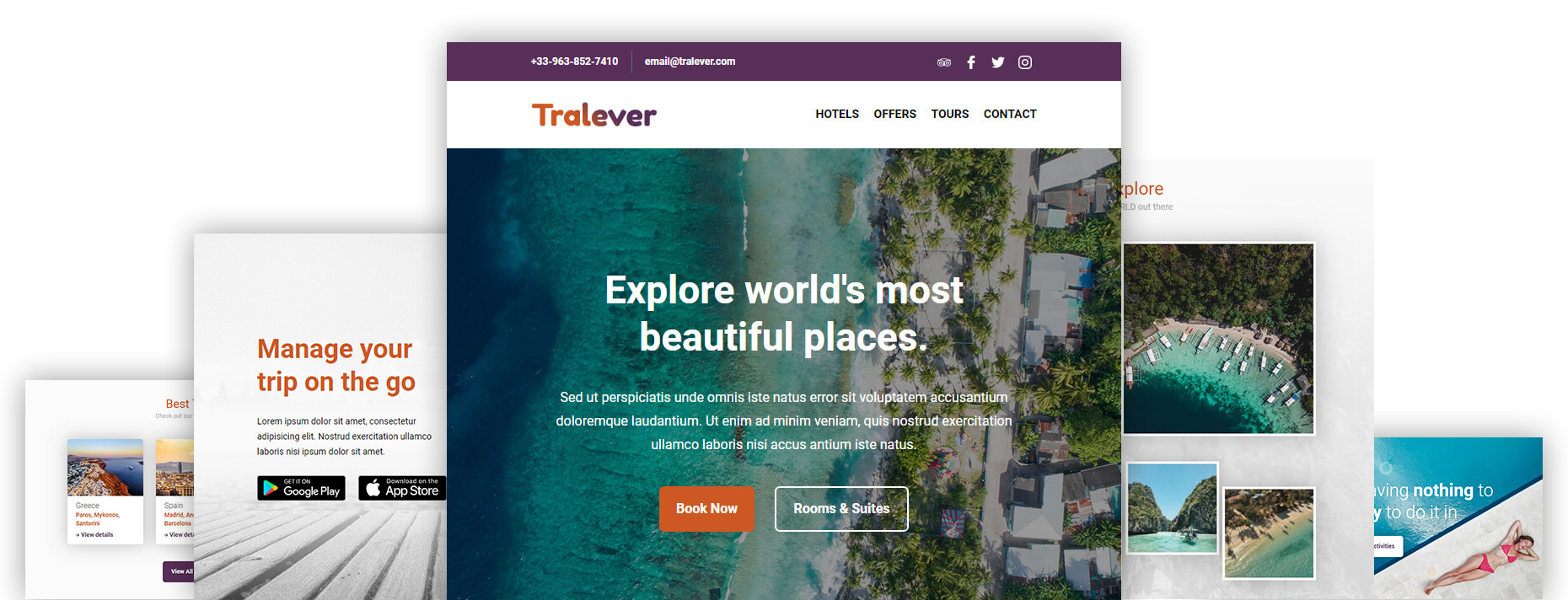This screenshot has height=600, width=1568.
Task: Click the Google Play badge
Action: 302,488
